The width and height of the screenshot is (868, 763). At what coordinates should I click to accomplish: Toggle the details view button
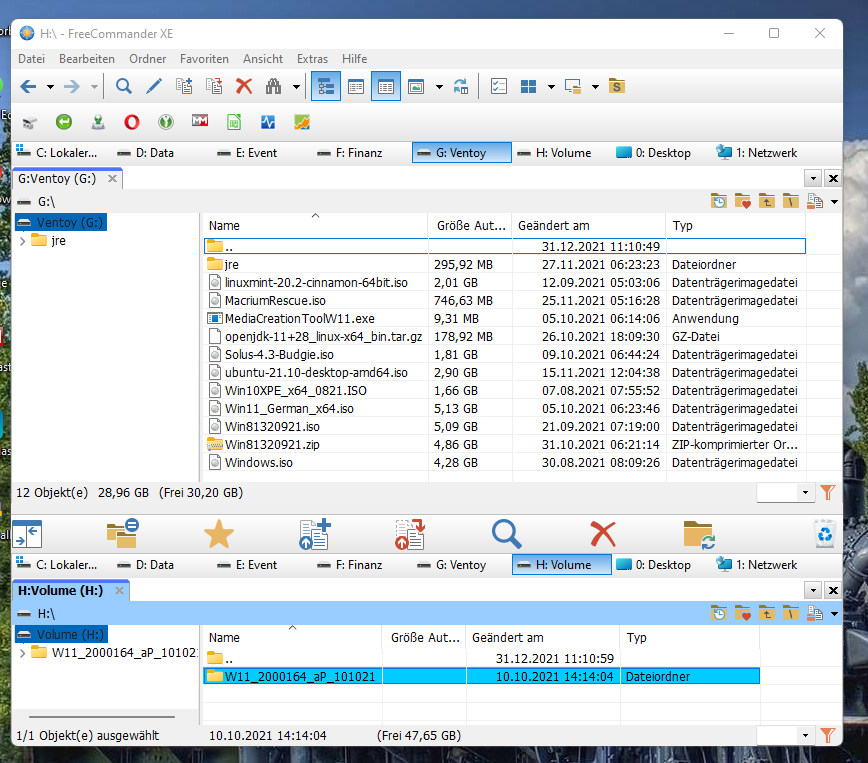click(386, 87)
